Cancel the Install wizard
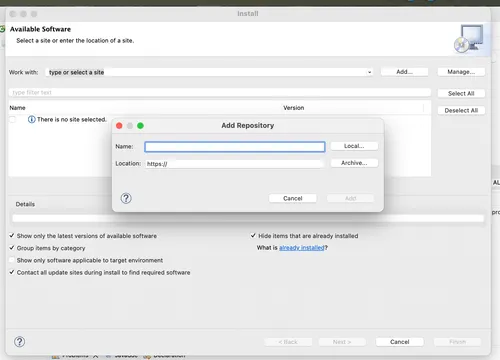500x360 pixels. [x=399, y=342]
